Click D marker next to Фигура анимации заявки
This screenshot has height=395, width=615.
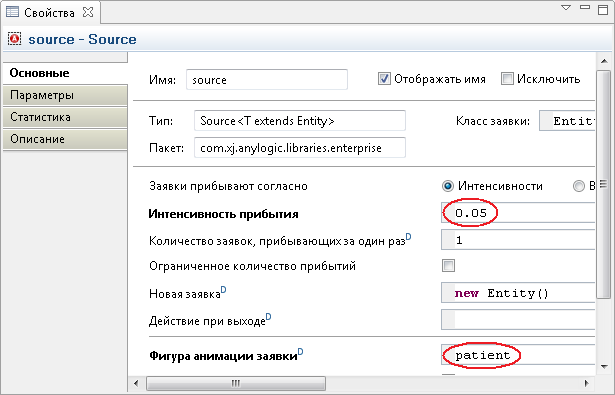point(300,351)
